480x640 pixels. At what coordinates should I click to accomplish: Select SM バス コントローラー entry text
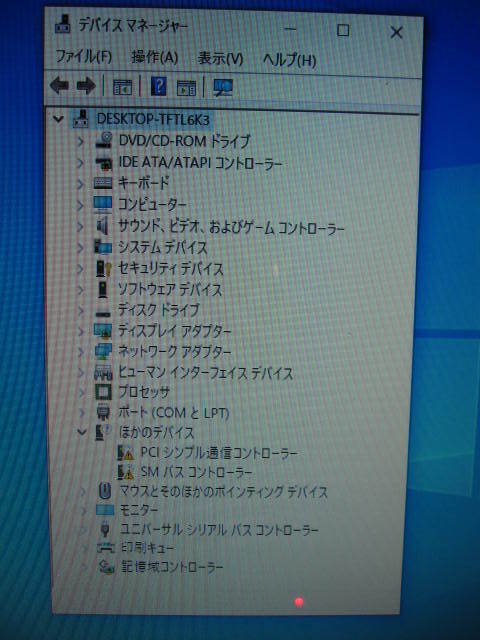(196, 473)
